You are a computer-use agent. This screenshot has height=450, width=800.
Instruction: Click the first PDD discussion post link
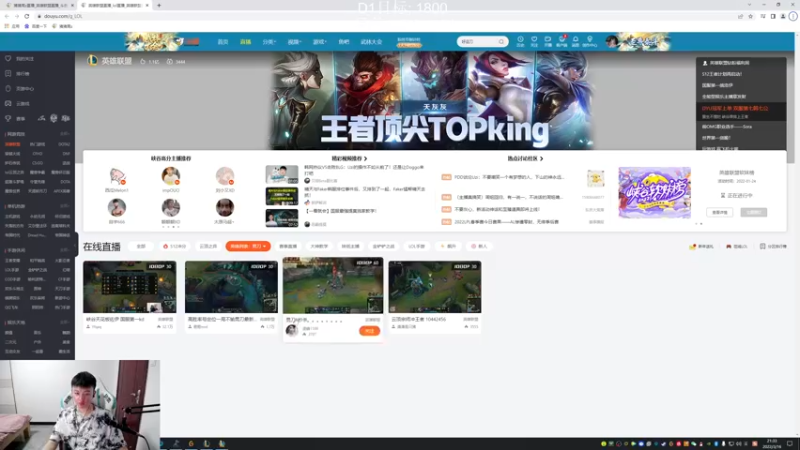coord(509,177)
